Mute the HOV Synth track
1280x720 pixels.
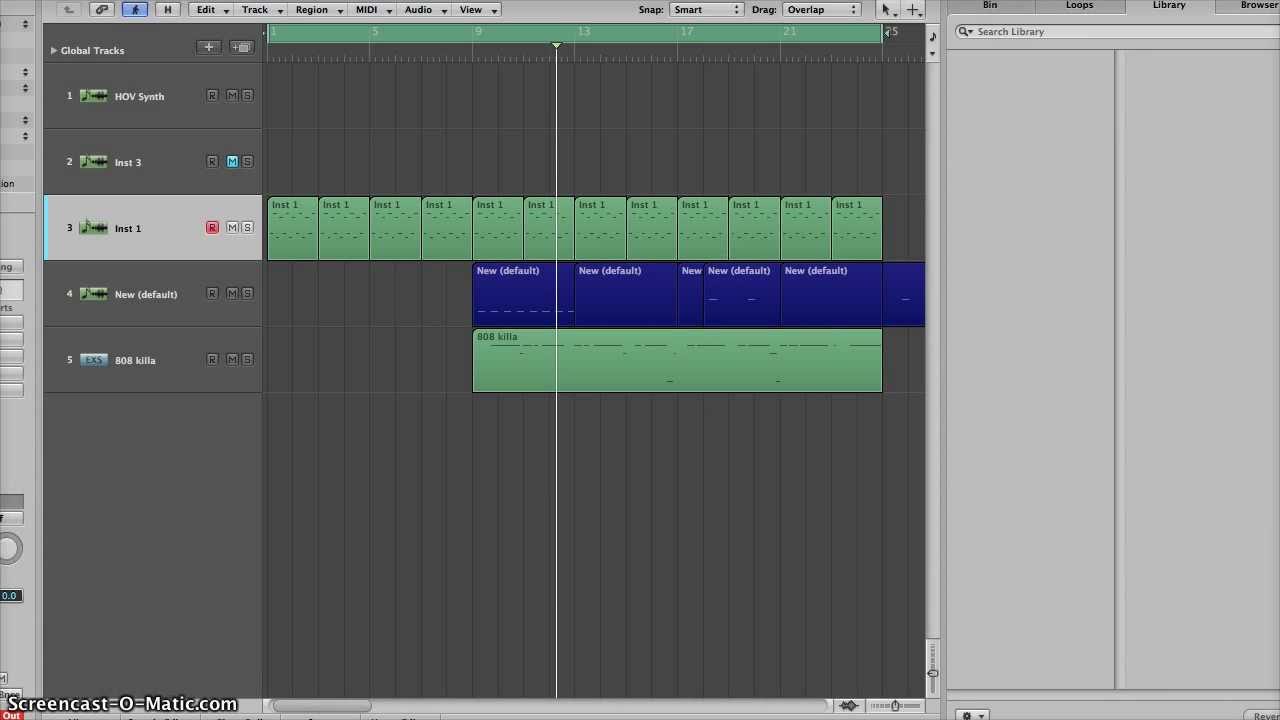pyautogui.click(x=232, y=96)
